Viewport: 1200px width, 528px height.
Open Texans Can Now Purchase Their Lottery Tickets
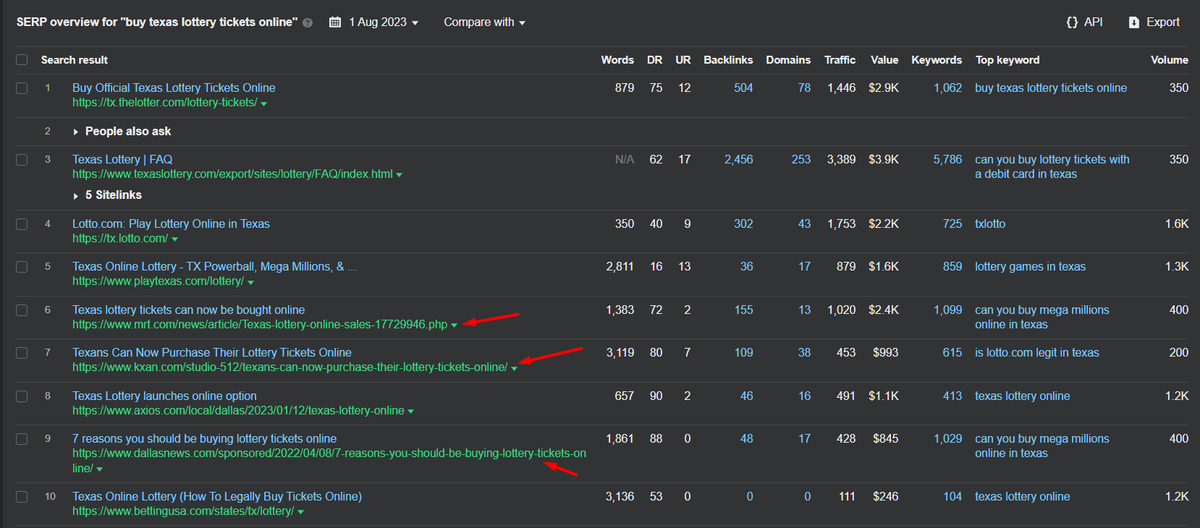pos(212,353)
